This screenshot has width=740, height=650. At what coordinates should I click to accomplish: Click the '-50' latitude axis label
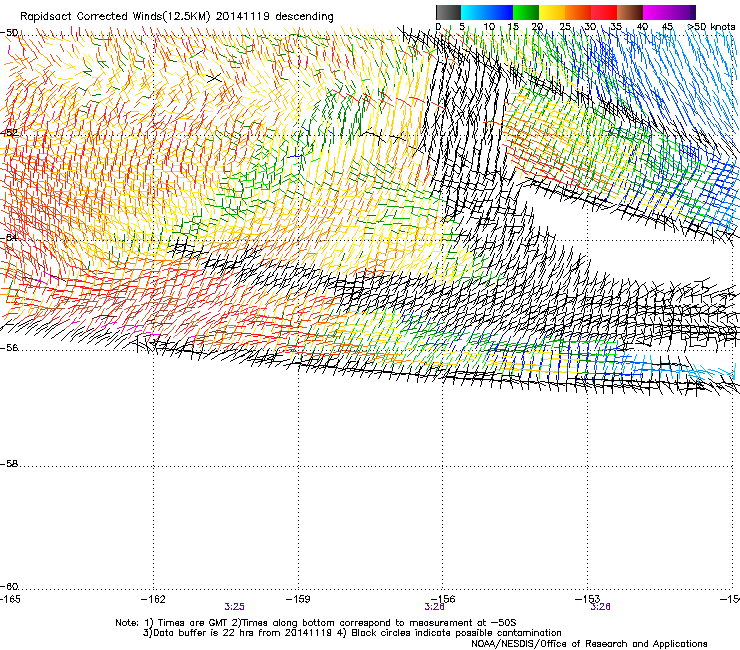pos(9,33)
